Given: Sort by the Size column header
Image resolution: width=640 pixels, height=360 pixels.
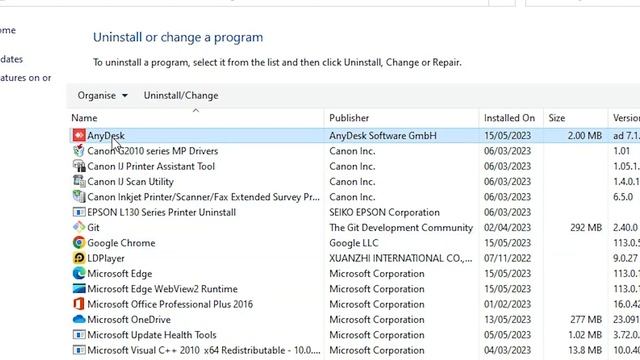Looking at the screenshot, I should pyautogui.click(x=557, y=118).
